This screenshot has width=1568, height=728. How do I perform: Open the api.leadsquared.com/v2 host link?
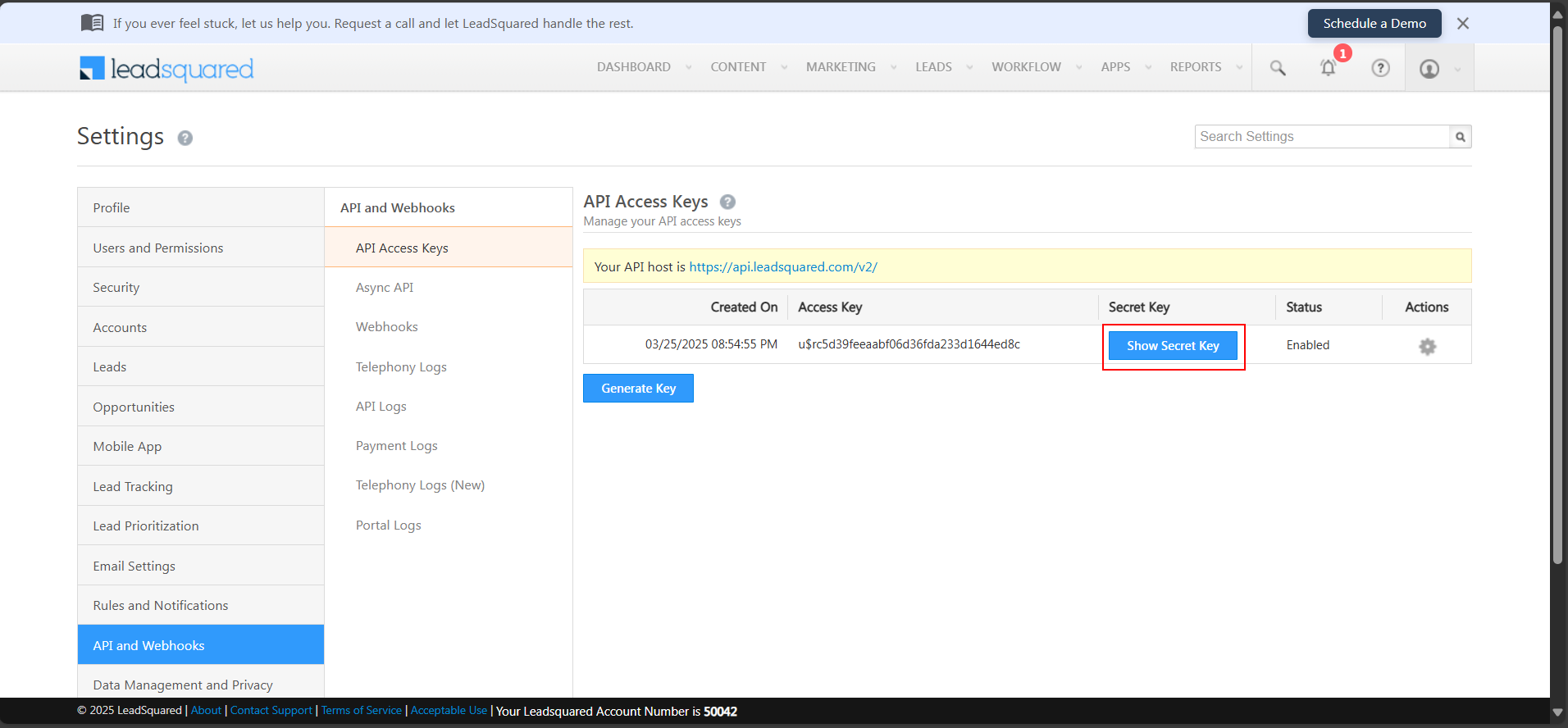783,267
